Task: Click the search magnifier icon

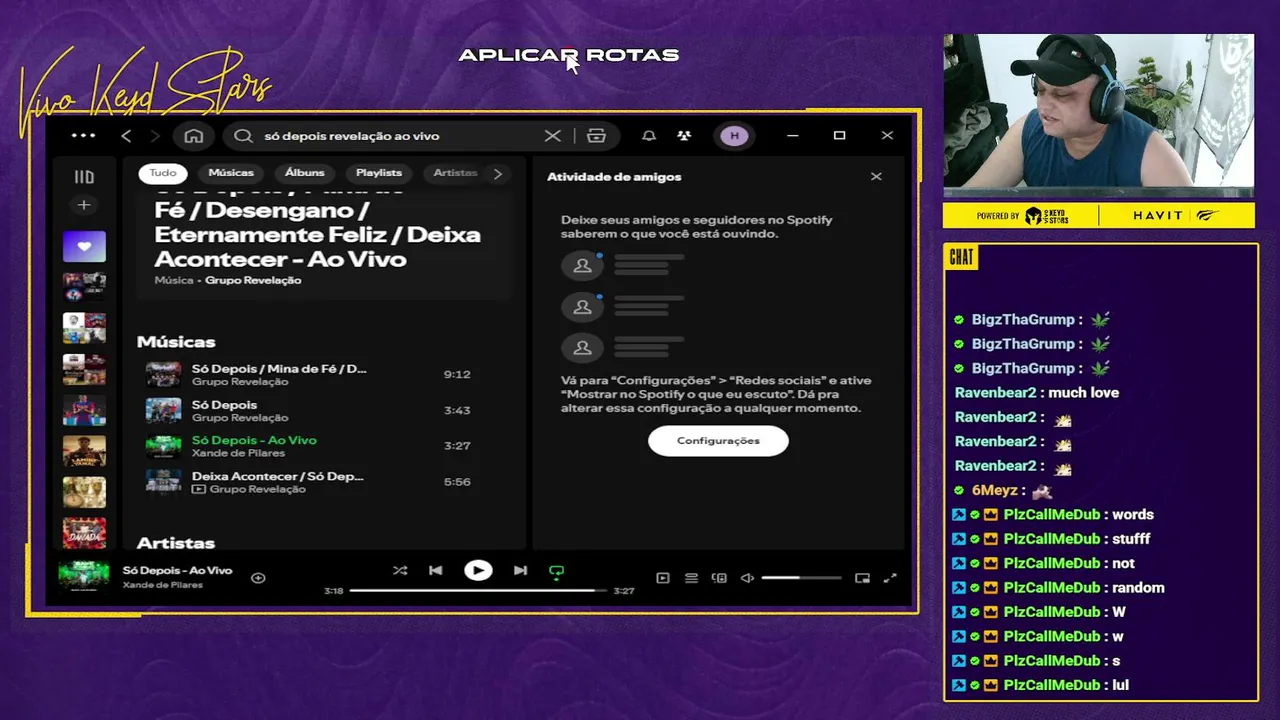Action: point(243,136)
